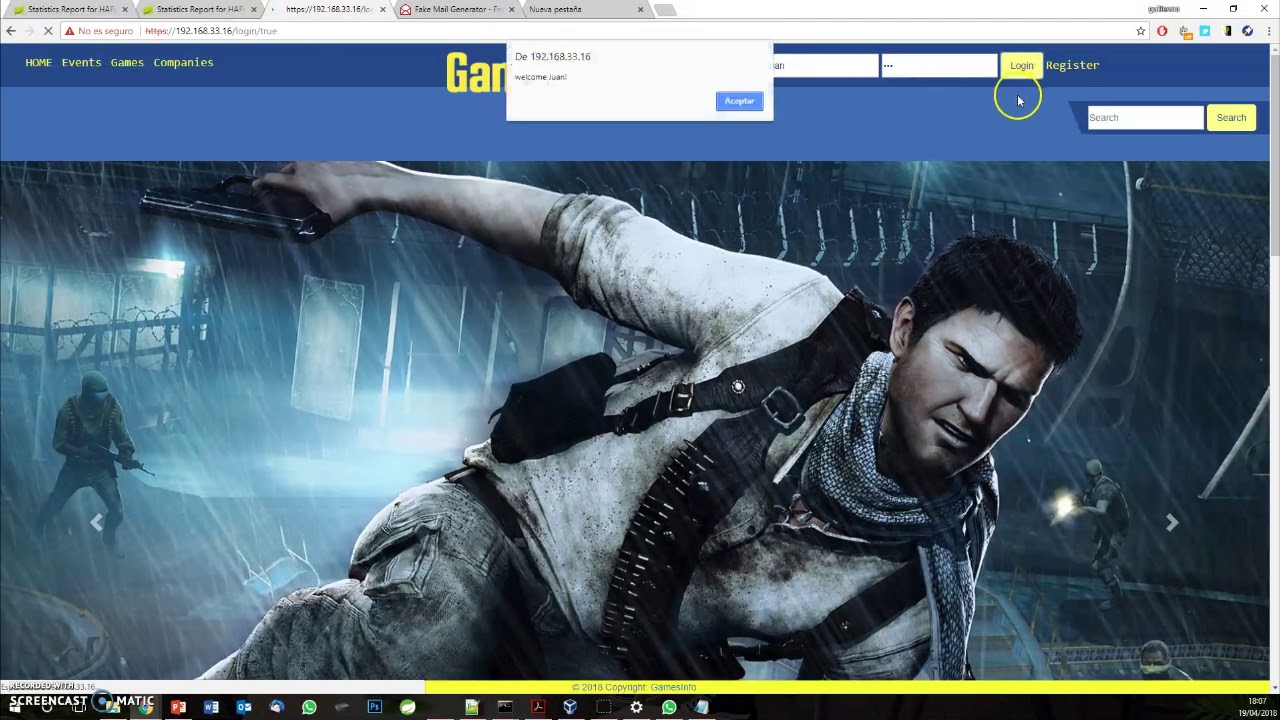Open Adobe Acrobat from the taskbar

538,707
